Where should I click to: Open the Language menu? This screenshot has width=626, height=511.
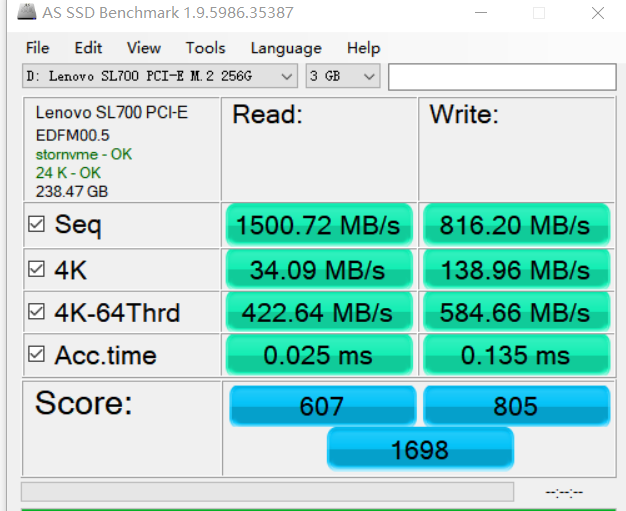pyautogui.click(x=286, y=48)
